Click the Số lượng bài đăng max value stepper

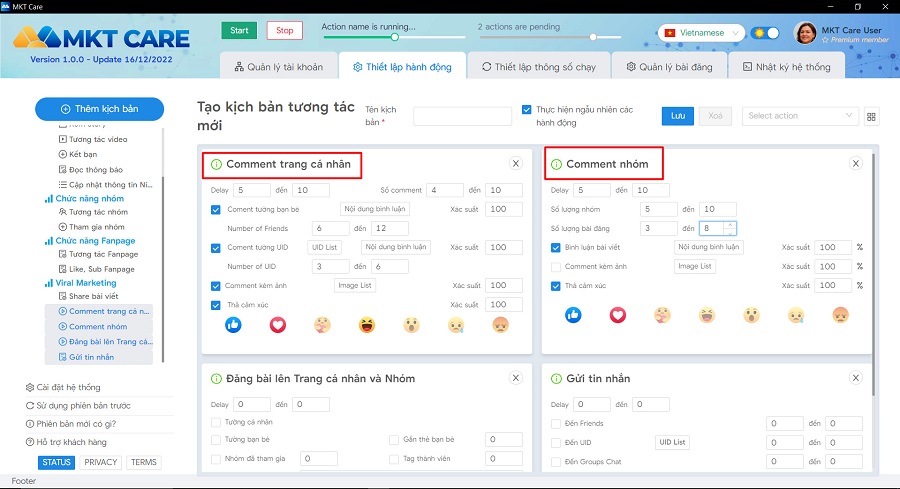tap(730, 228)
